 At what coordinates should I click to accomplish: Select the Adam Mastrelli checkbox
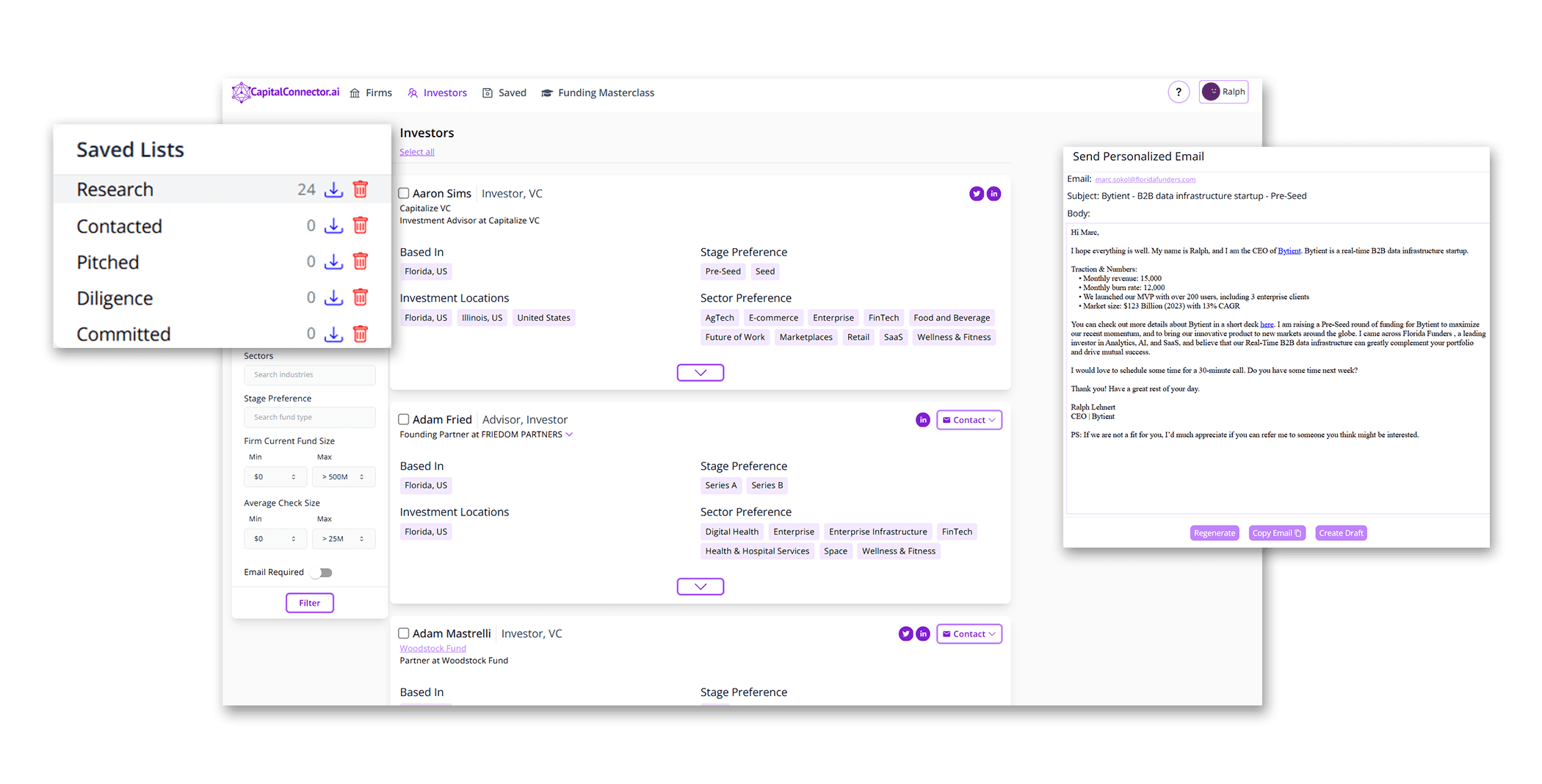click(x=404, y=634)
